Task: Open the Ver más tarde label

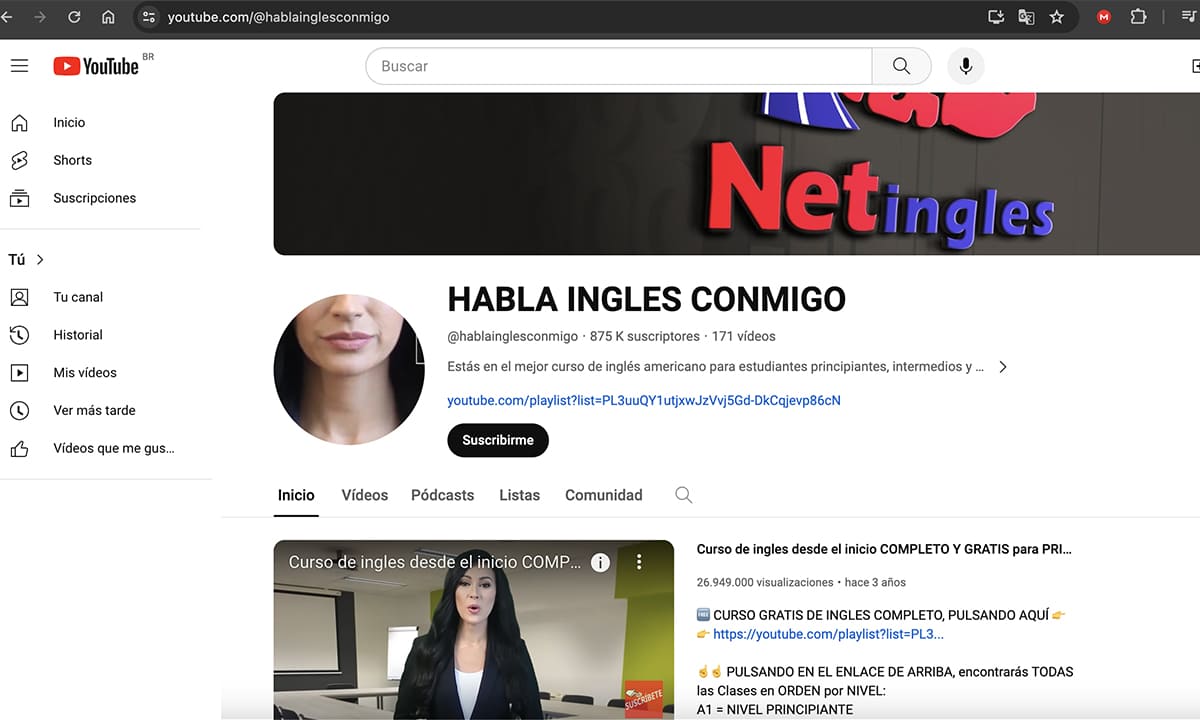Action: [94, 410]
